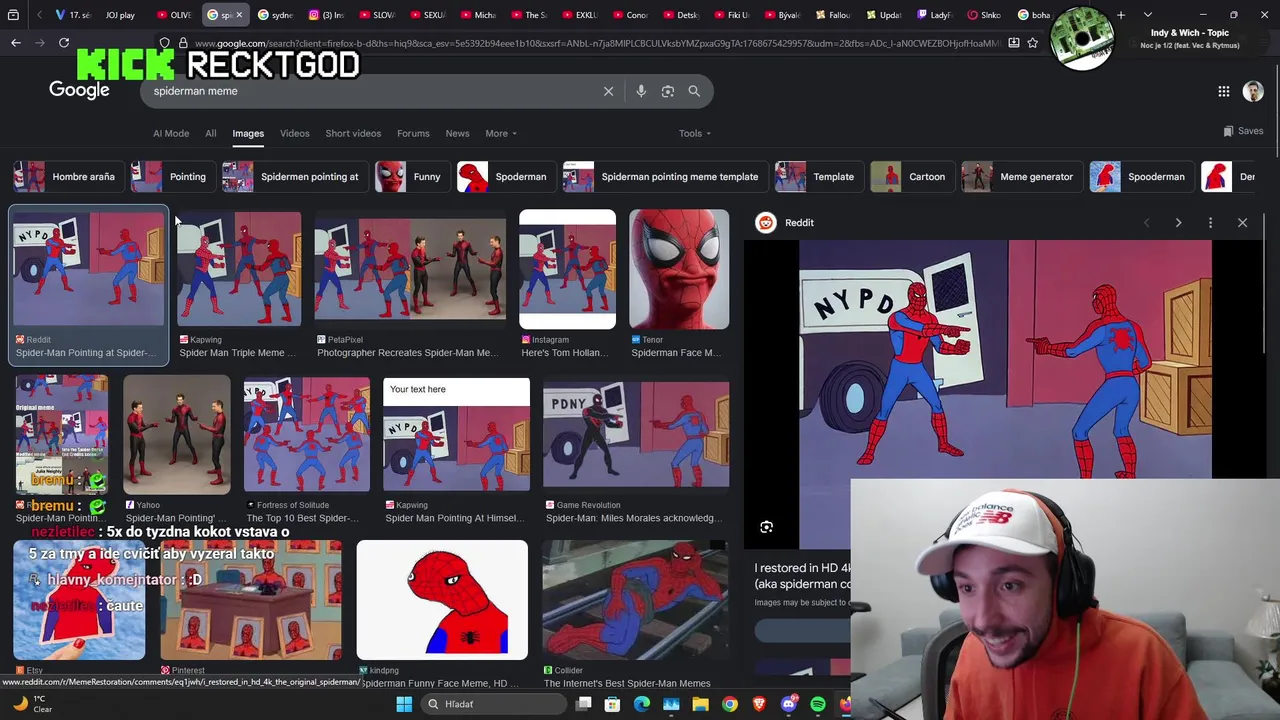Switch to Short videos tab
1280x720 pixels.
coord(353,133)
